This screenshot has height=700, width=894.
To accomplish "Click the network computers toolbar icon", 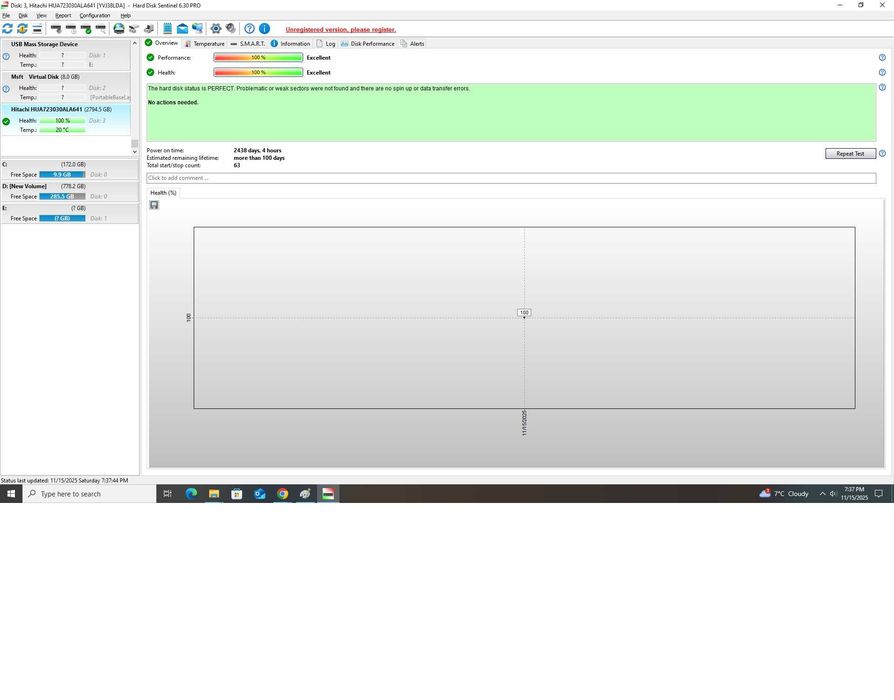I will coord(197,29).
